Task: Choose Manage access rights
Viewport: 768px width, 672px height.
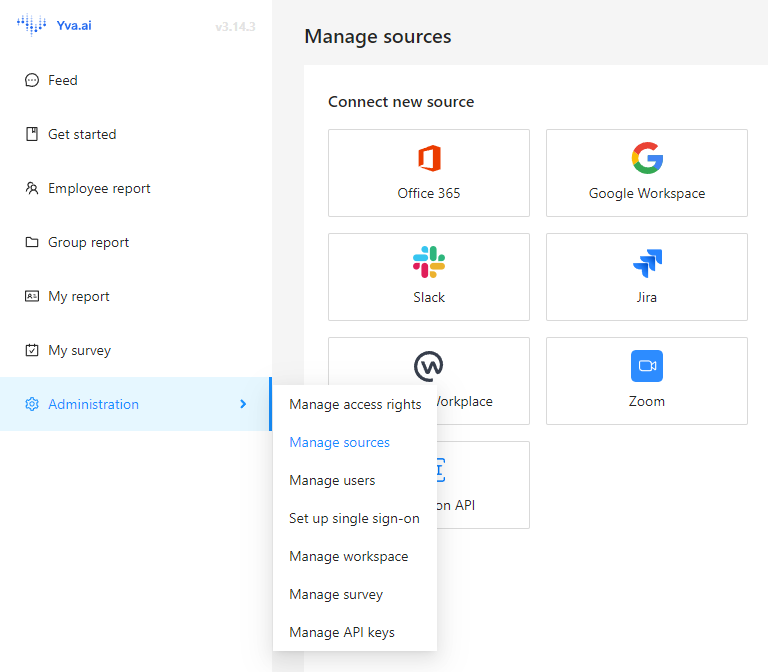Action: [355, 405]
